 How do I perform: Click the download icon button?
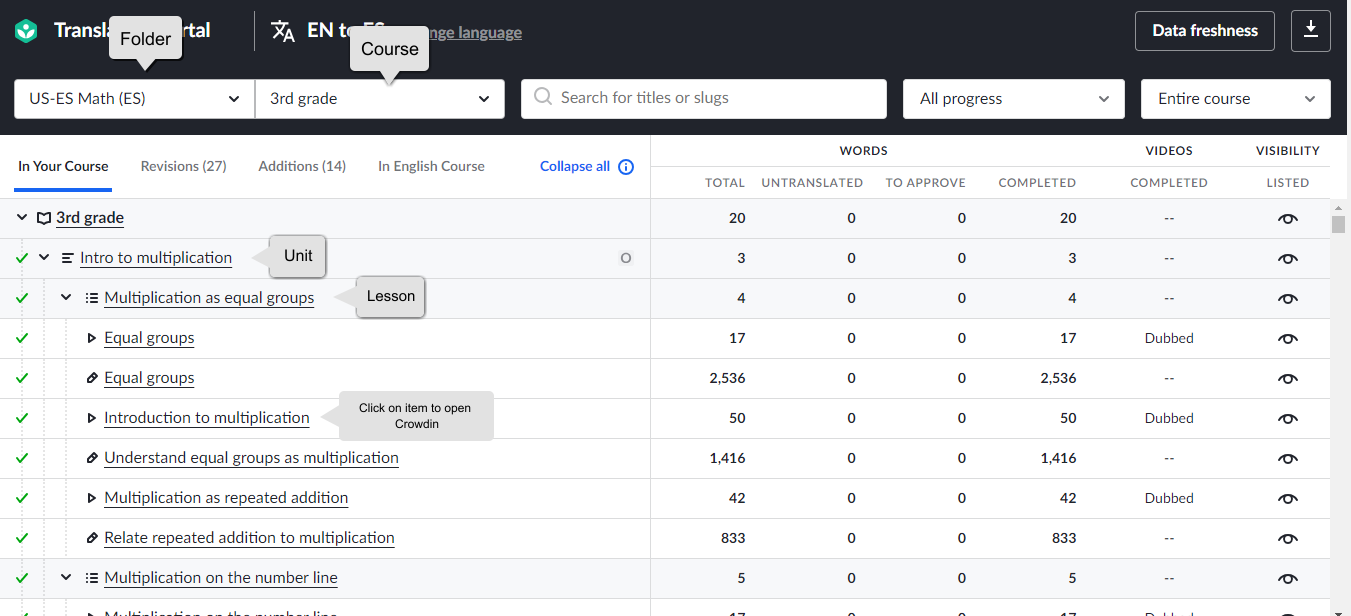tap(1311, 30)
